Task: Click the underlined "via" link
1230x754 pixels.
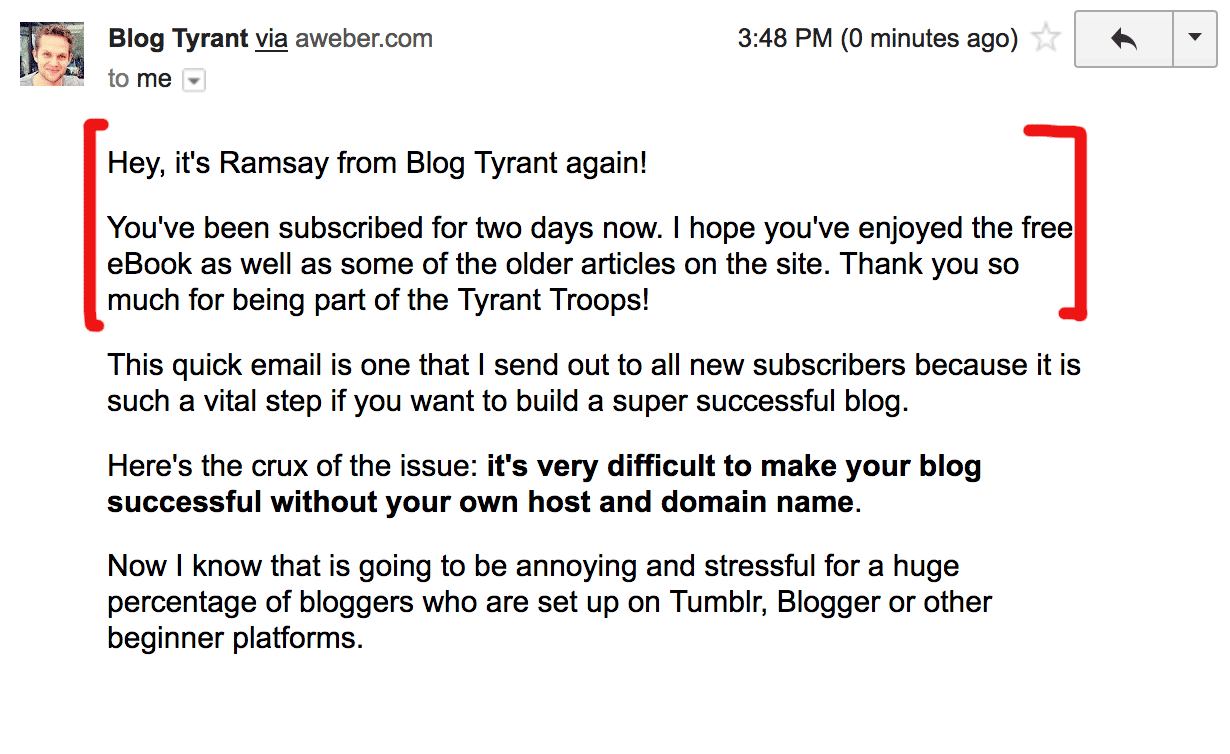Action: (x=272, y=39)
